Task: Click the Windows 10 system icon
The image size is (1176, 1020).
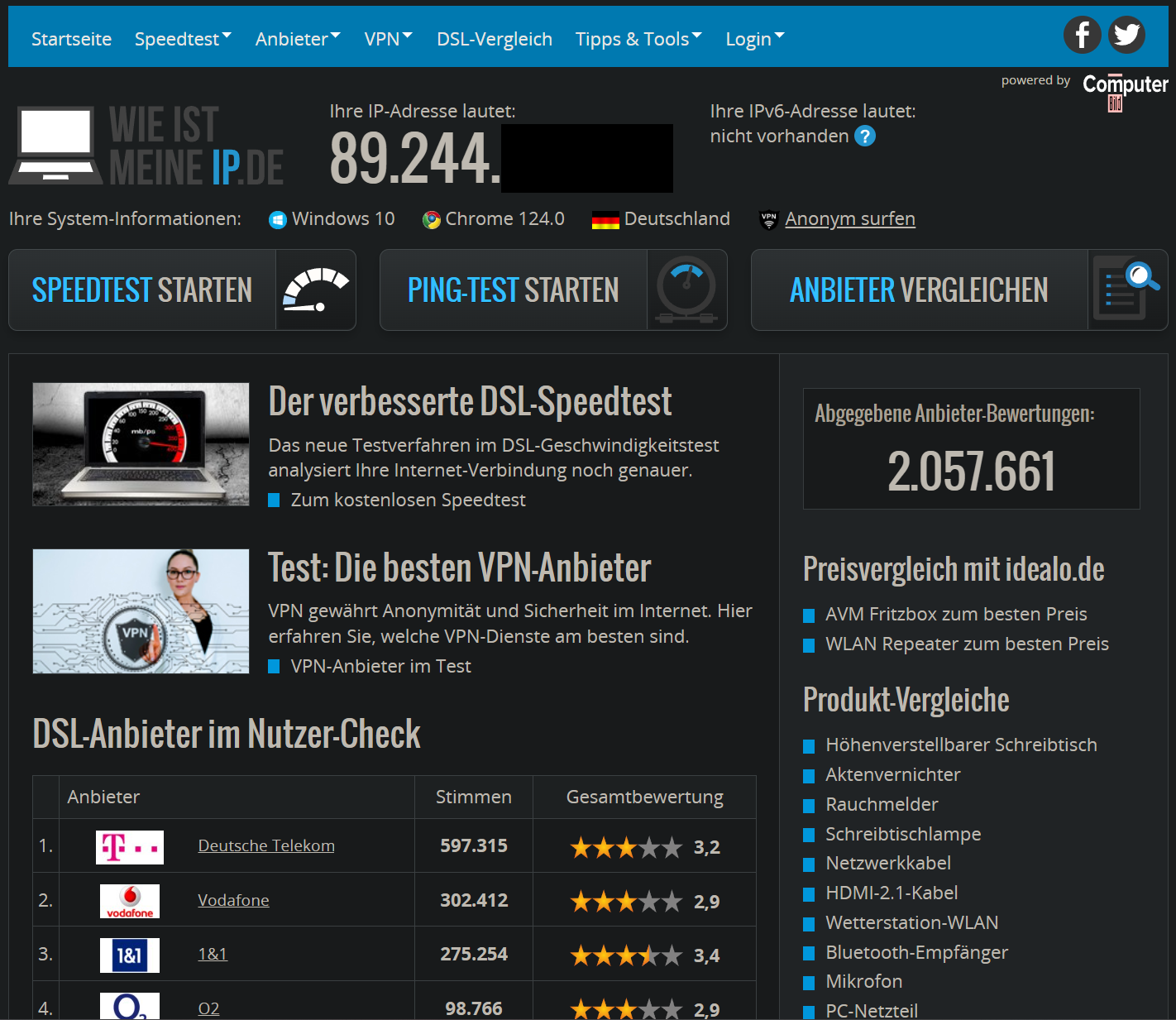Action: click(x=278, y=219)
